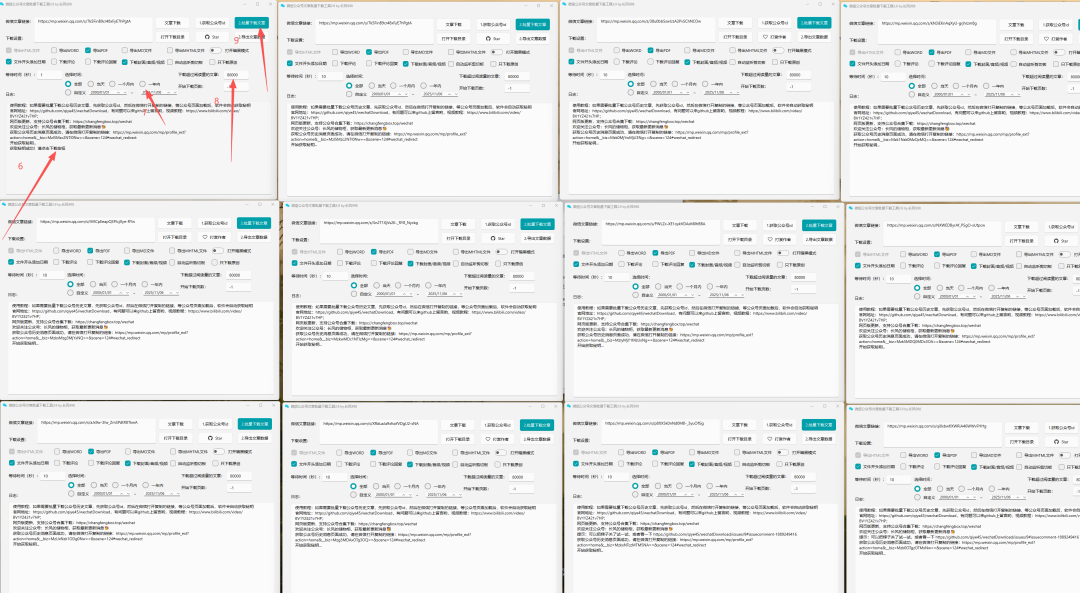
Task: Click GitHub Star icon in middle row fourth window
Action: coord(1055,241)
